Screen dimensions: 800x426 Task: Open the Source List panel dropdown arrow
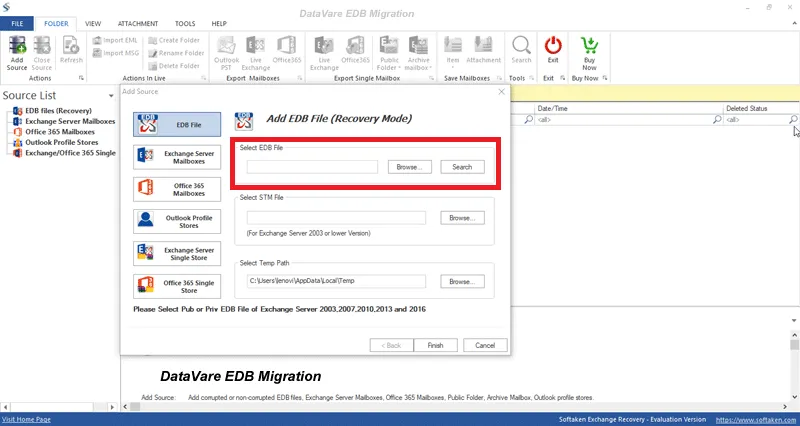pyautogui.click(x=111, y=96)
